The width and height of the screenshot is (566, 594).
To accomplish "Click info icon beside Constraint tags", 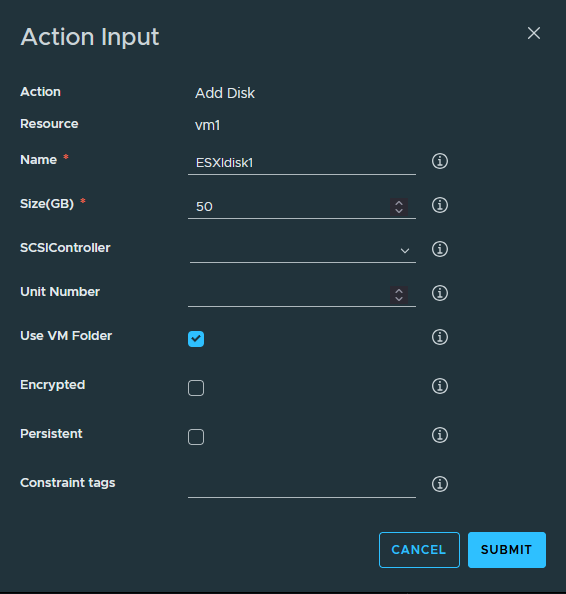I will tap(440, 484).
